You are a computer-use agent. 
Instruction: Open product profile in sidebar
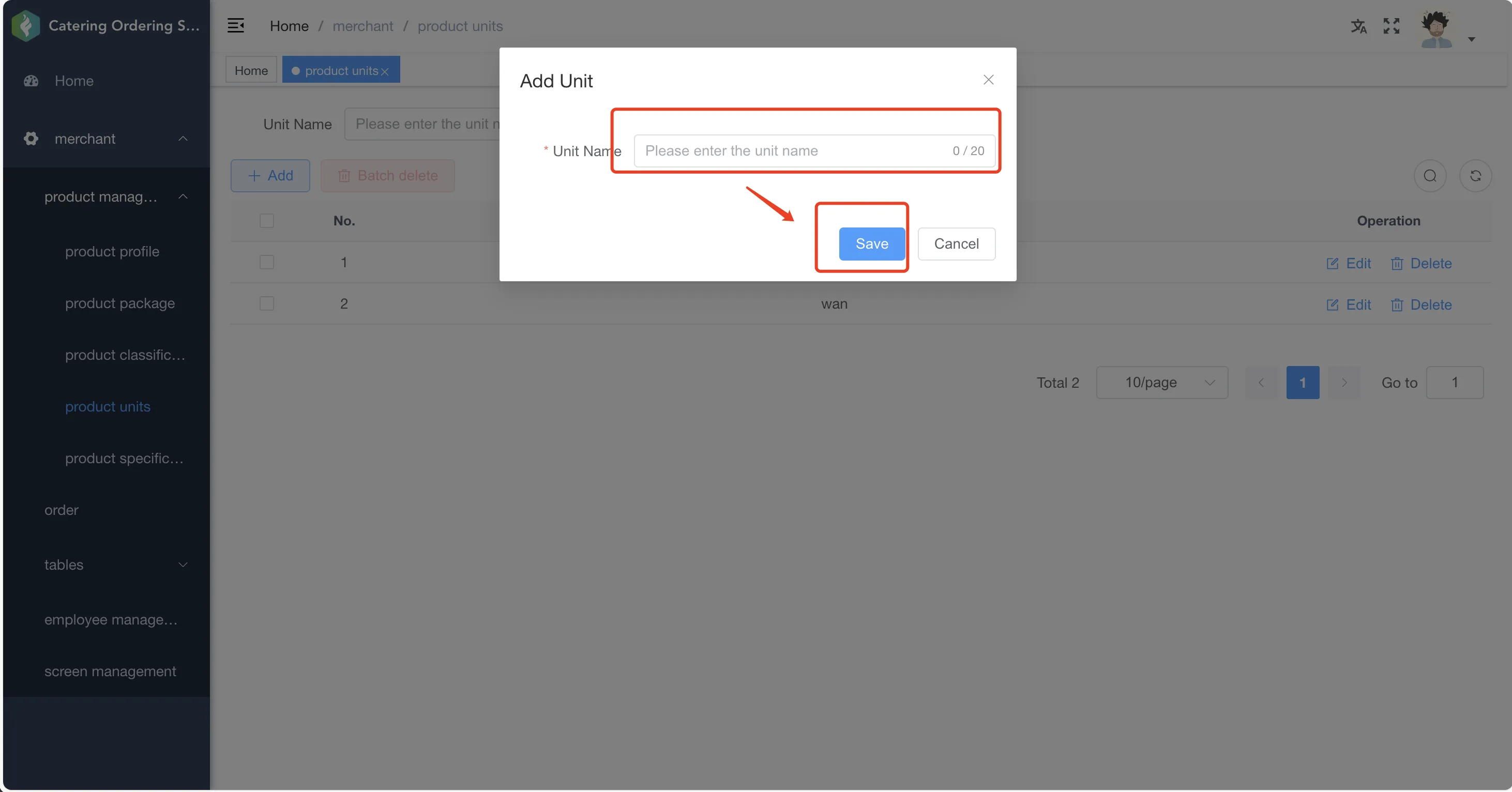tap(112, 252)
